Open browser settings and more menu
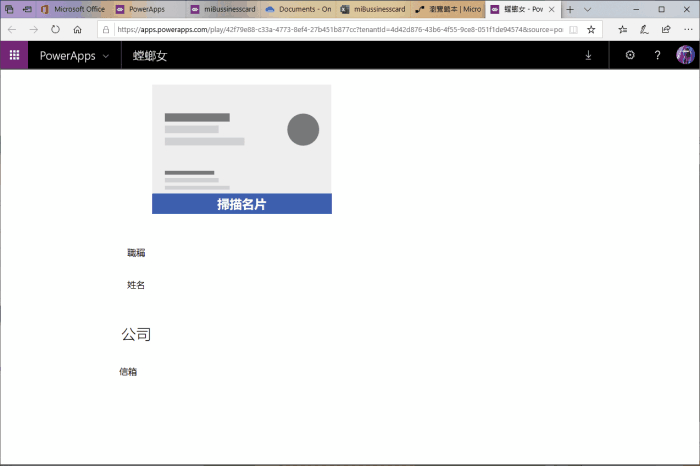Viewport: 700px width, 466px height. click(x=688, y=29)
